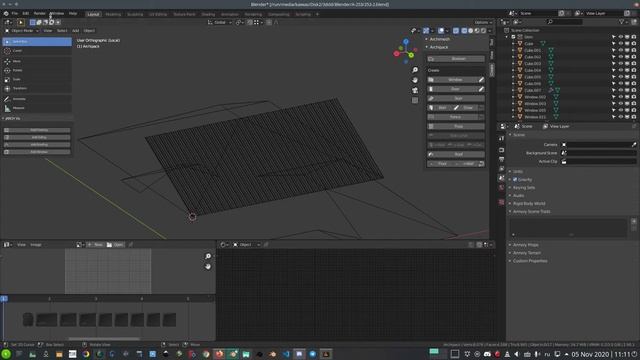Open Scene properties tab icon
The image size is (640, 360).
(501, 178)
